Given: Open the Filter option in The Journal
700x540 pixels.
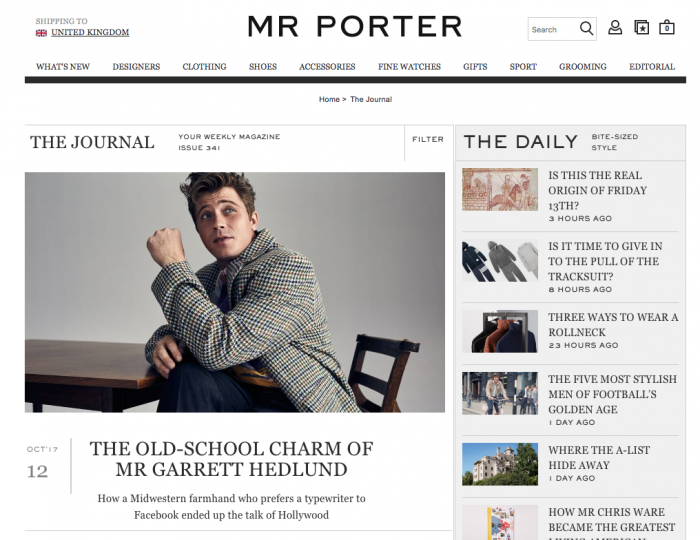Looking at the screenshot, I should (428, 139).
